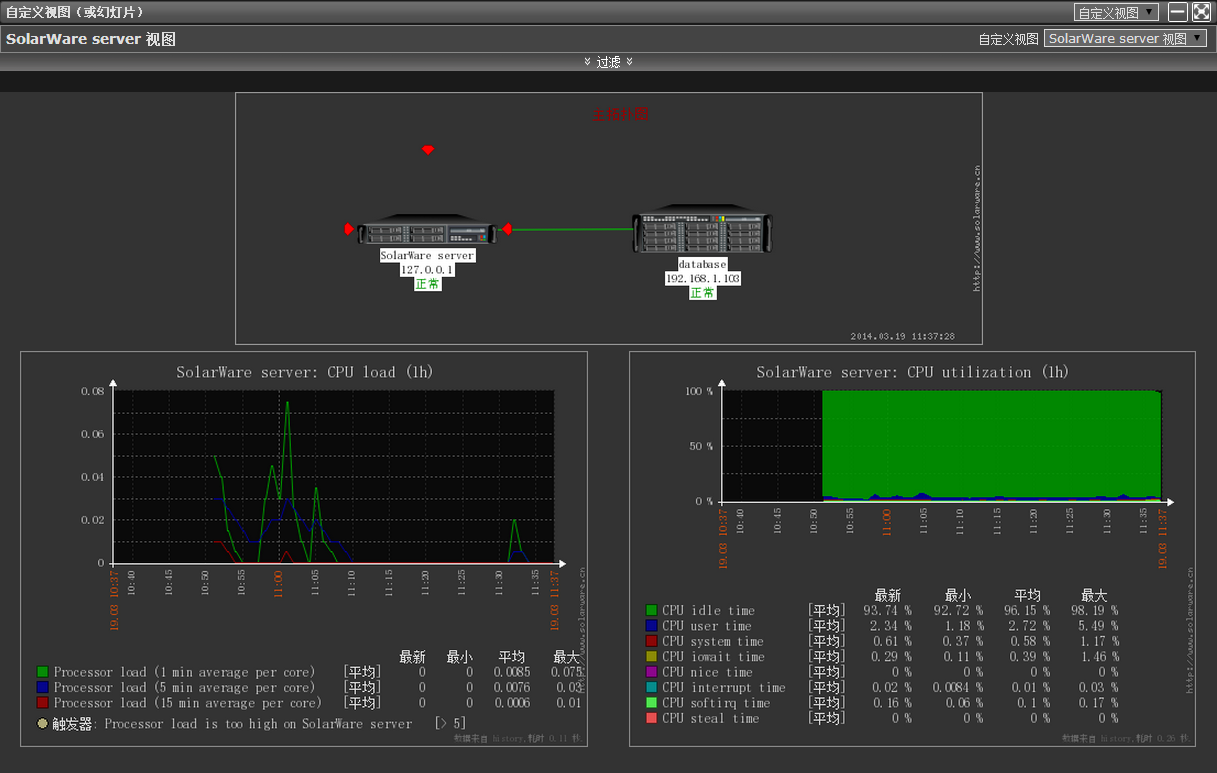Viewport: 1217px width, 773px height.
Task: Open the CPU utilization (1h) graph
Action: point(912,548)
